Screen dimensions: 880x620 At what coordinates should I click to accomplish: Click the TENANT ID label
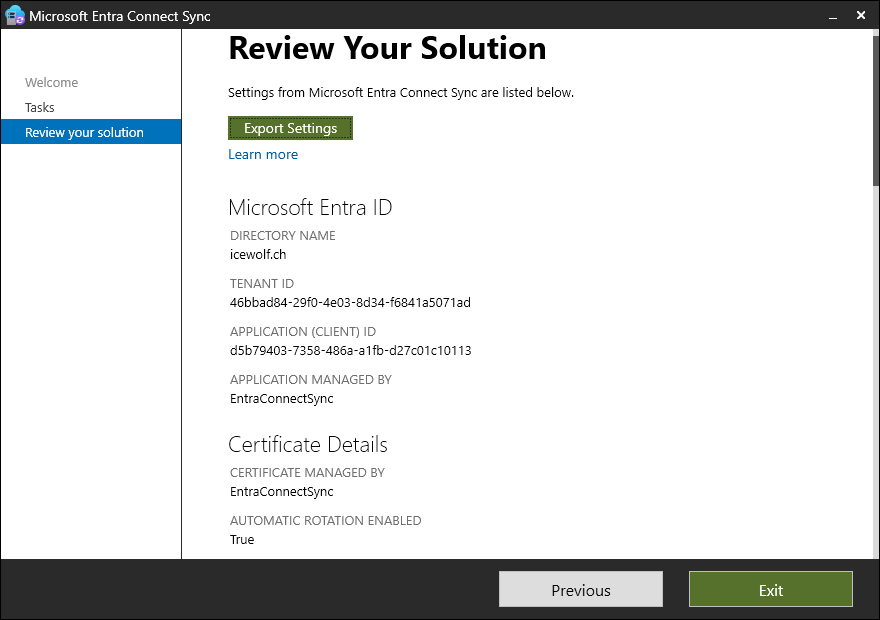pyautogui.click(x=262, y=283)
